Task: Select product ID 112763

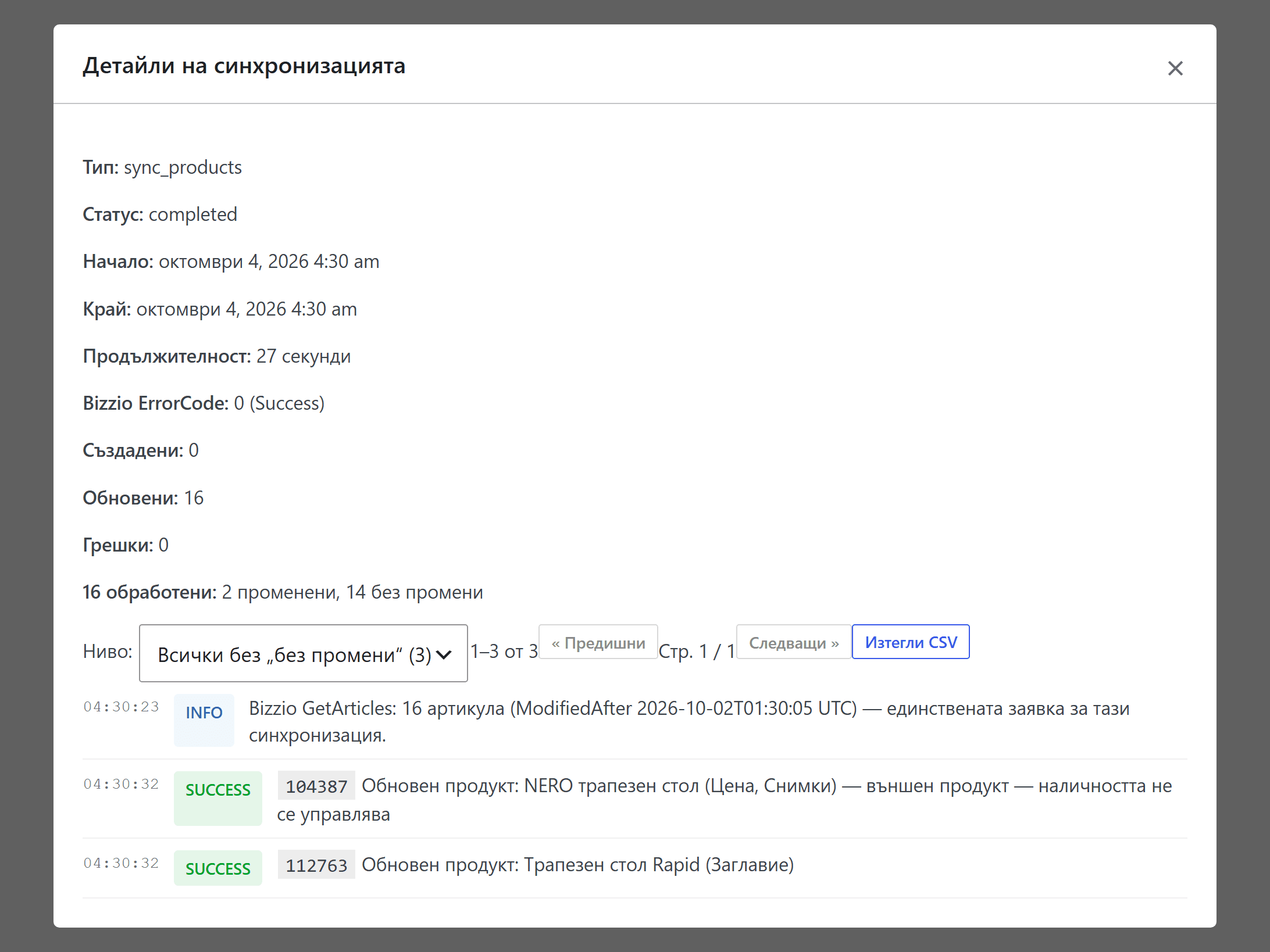Action: [x=316, y=865]
